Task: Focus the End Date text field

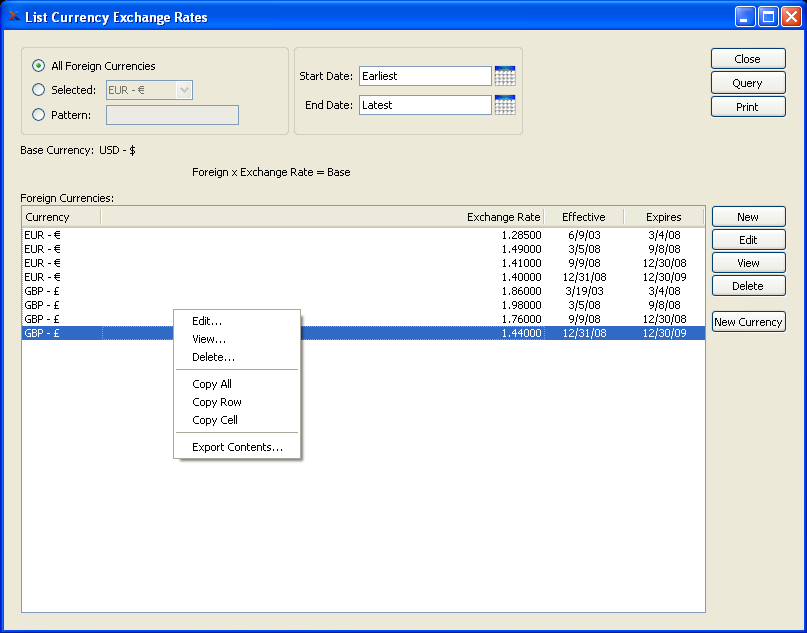Action: pyautogui.click(x=425, y=105)
